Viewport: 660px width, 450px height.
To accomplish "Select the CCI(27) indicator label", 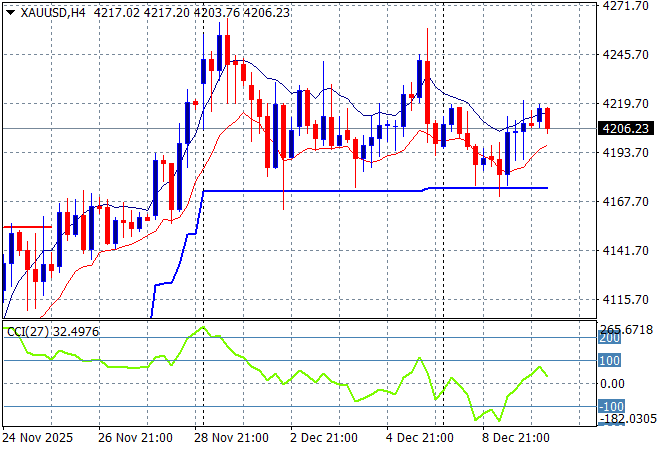I will pyautogui.click(x=29, y=331).
